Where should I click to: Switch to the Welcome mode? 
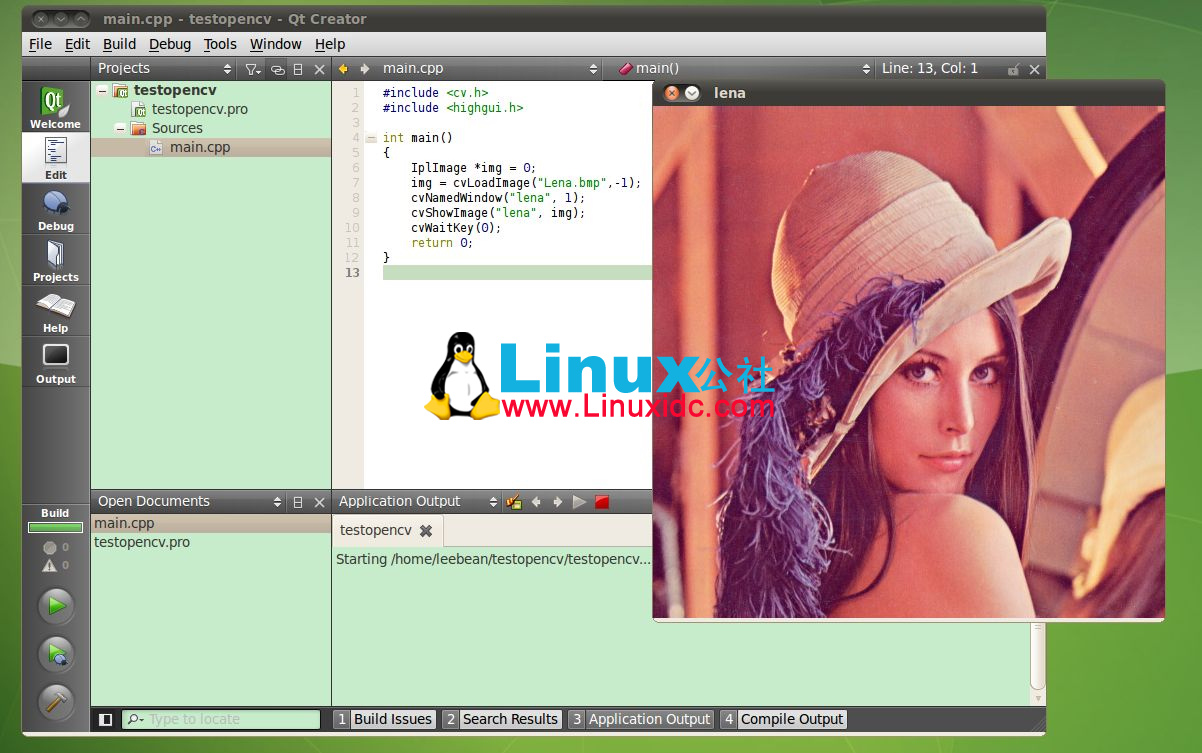[55, 105]
